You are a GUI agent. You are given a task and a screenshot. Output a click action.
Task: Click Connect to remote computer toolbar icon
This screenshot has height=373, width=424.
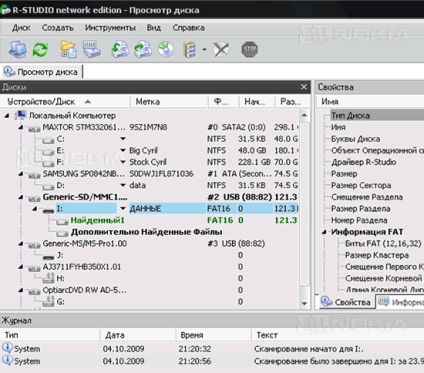[x=17, y=49]
